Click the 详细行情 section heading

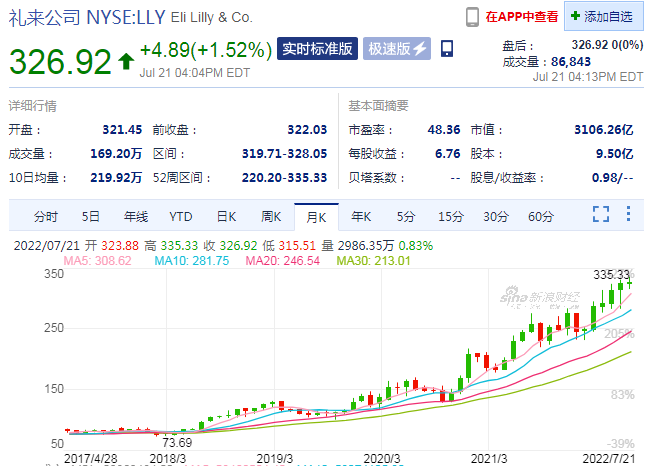(x=33, y=106)
